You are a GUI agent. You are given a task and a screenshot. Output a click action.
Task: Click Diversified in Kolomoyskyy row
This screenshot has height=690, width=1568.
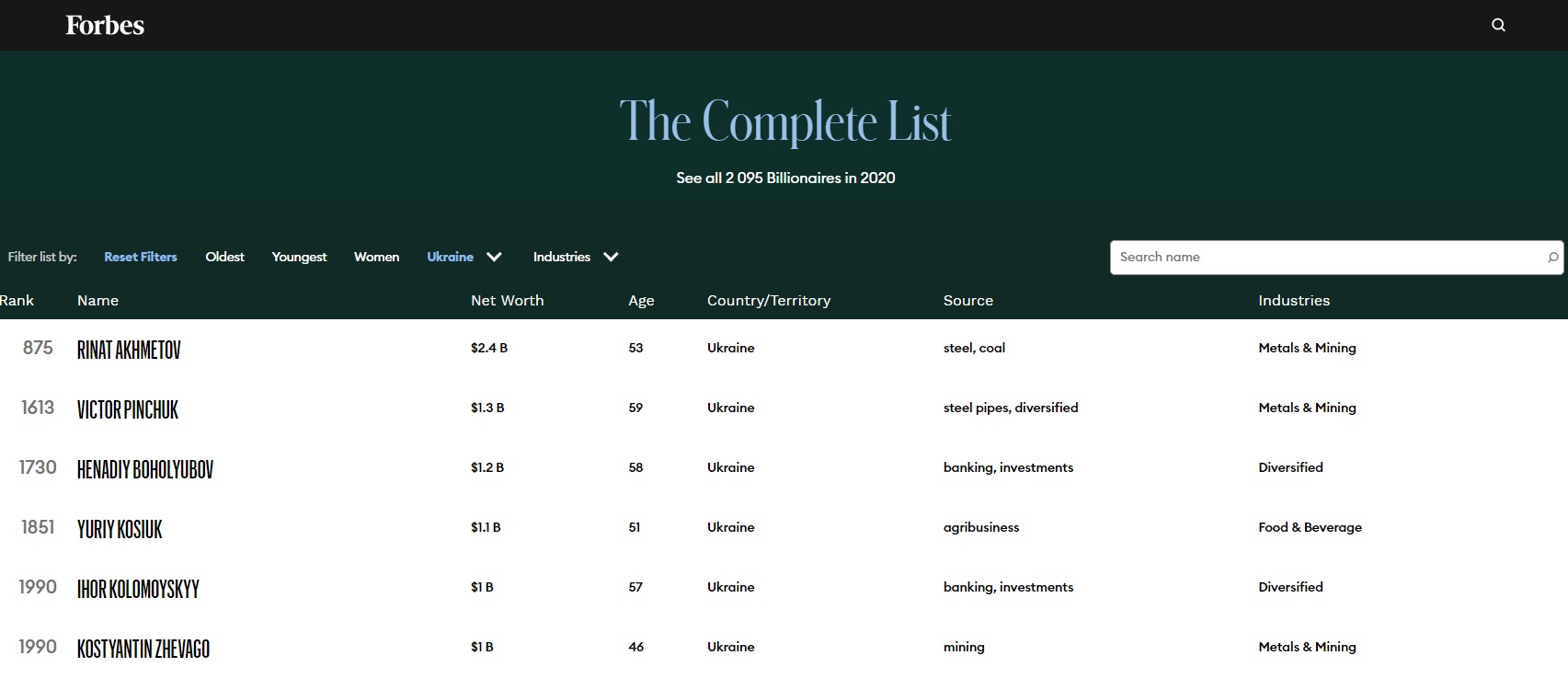pos(1290,587)
